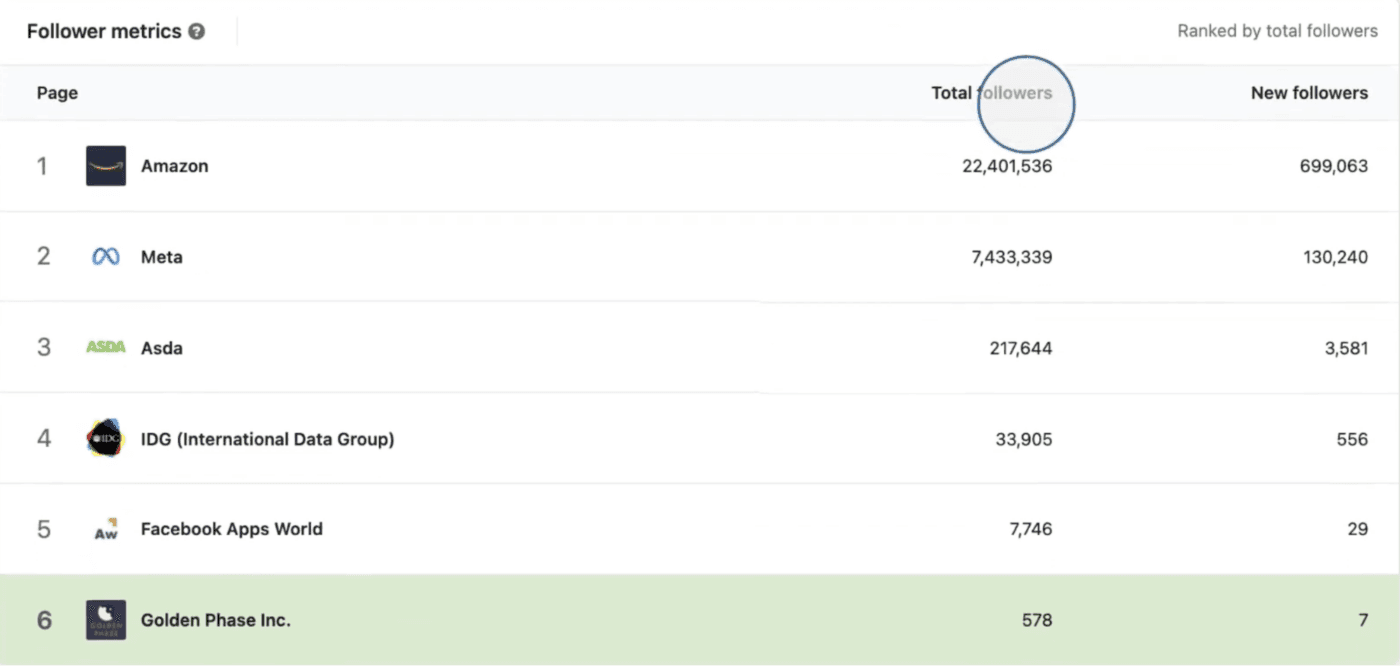Image resolution: width=1400 pixels, height=666 pixels.
Task: Open the Amazon page link
Action: click(174, 166)
